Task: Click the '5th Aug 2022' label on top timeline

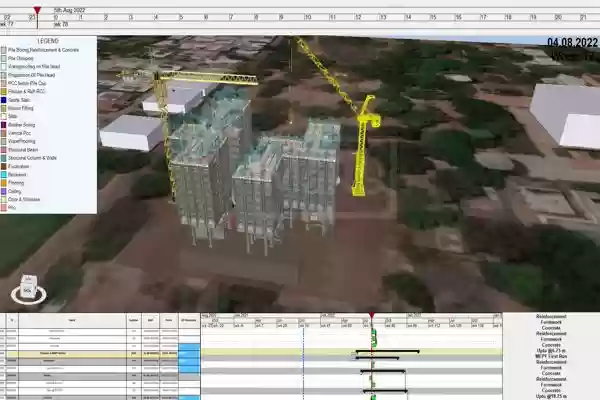Action: tap(69, 10)
